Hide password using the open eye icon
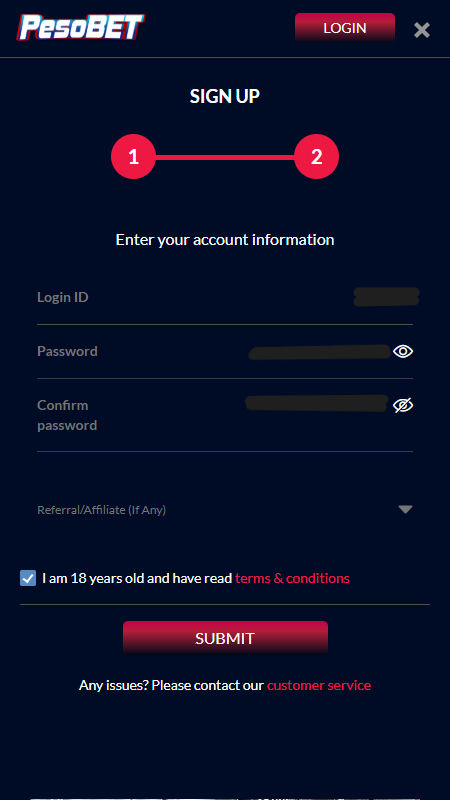 (x=403, y=352)
